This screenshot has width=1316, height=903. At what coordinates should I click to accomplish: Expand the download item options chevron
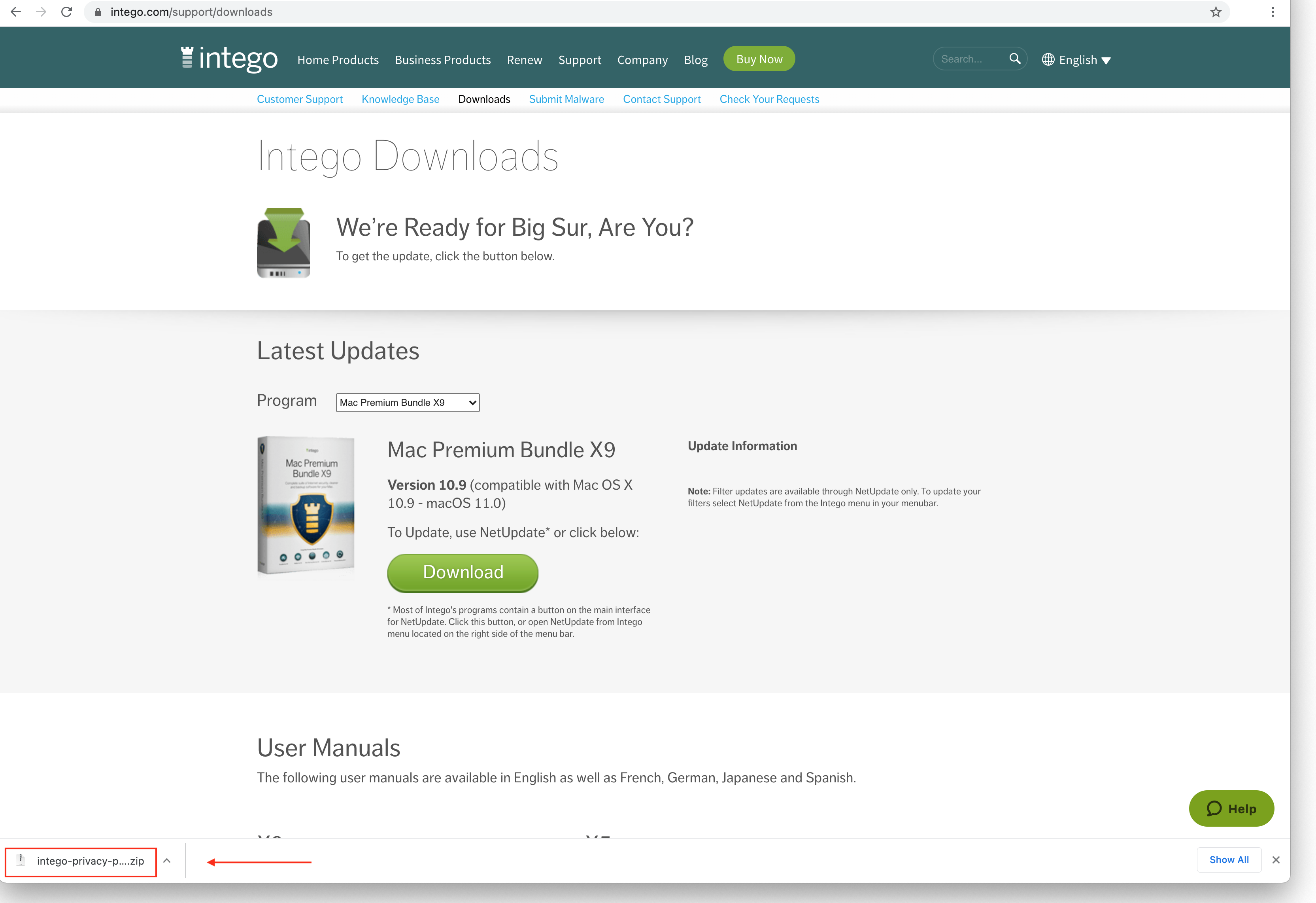tap(167, 861)
